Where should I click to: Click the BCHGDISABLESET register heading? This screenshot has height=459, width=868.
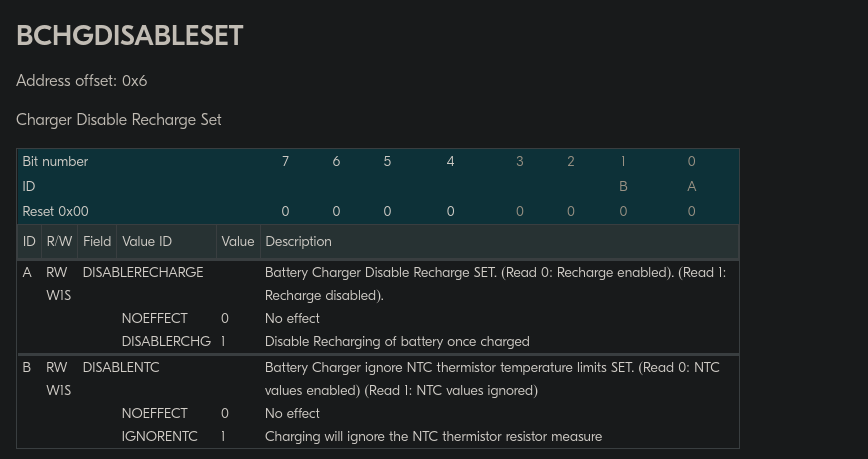[130, 35]
